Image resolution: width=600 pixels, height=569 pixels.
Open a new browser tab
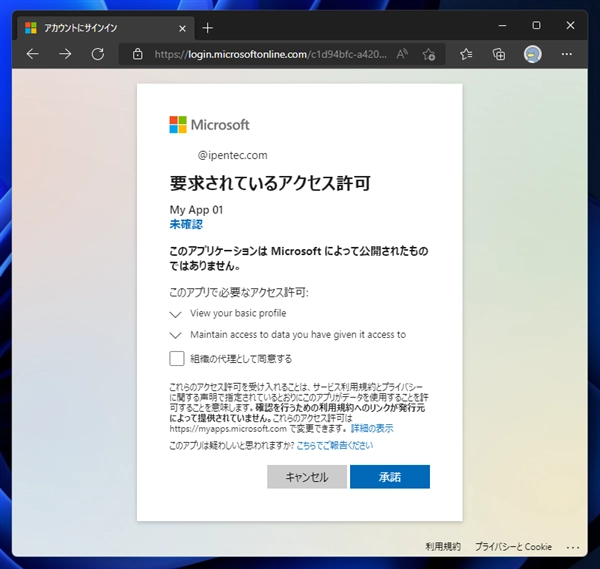[x=207, y=28]
